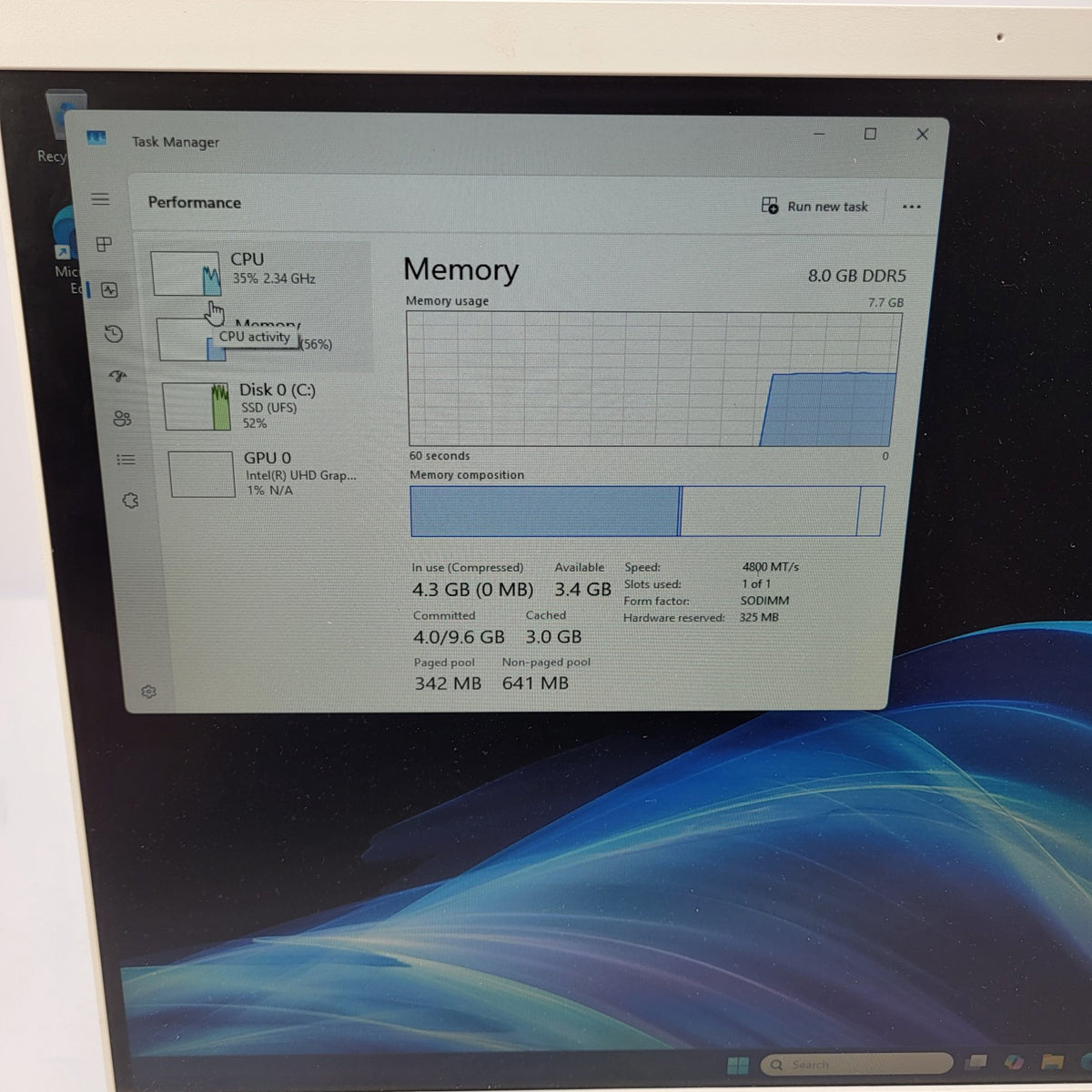Open the three-dot more options menu
Viewport: 1092px width, 1092px height.
coord(911,207)
